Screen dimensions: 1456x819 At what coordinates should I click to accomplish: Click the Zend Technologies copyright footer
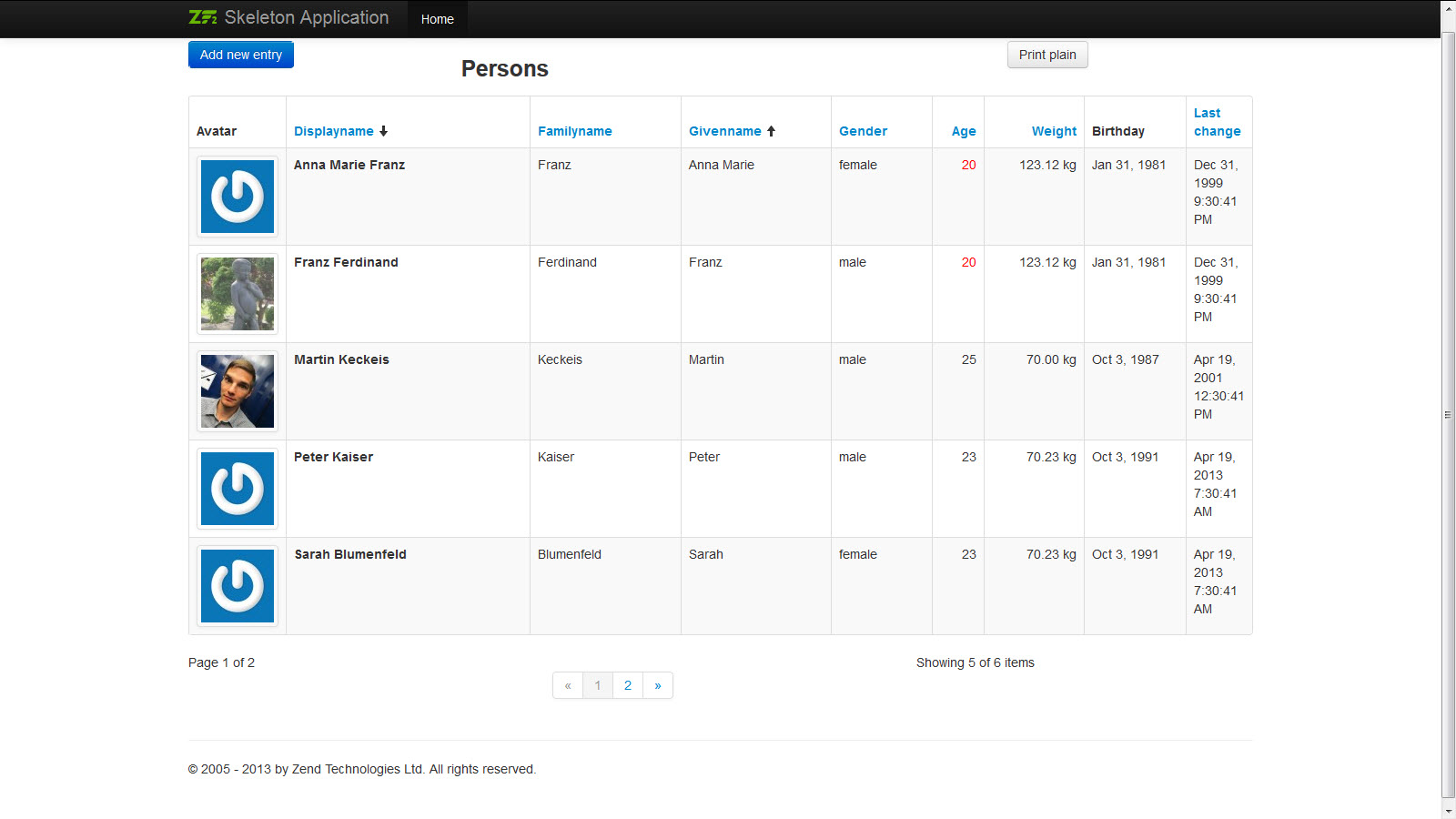point(362,769)
